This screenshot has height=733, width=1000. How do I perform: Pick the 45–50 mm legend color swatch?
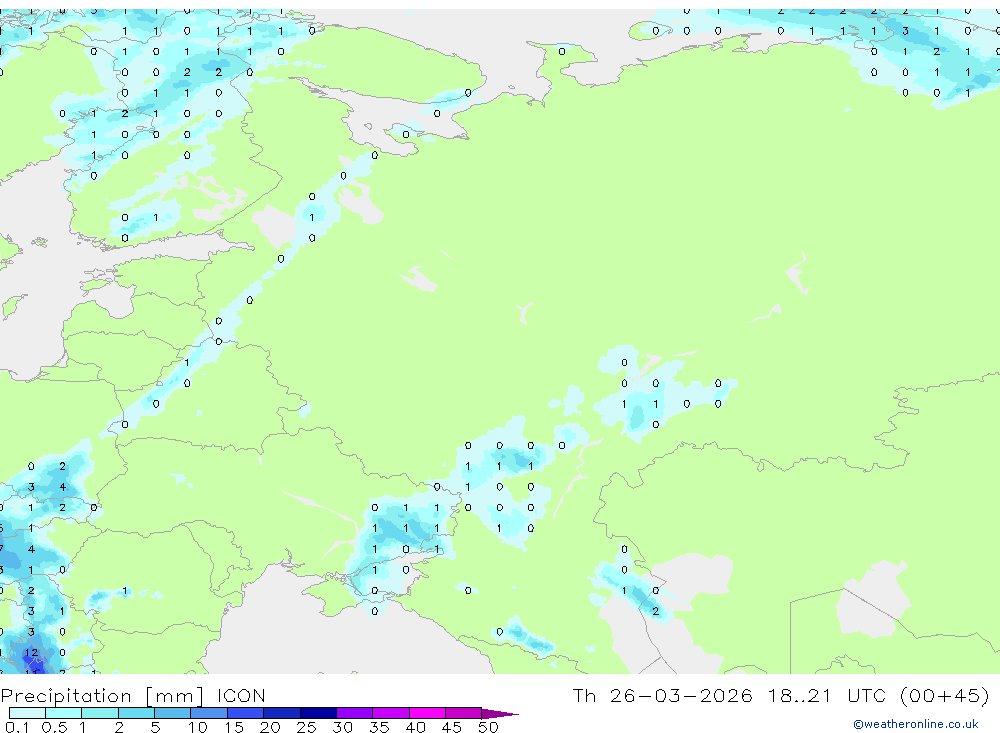[x=464, y=713]
